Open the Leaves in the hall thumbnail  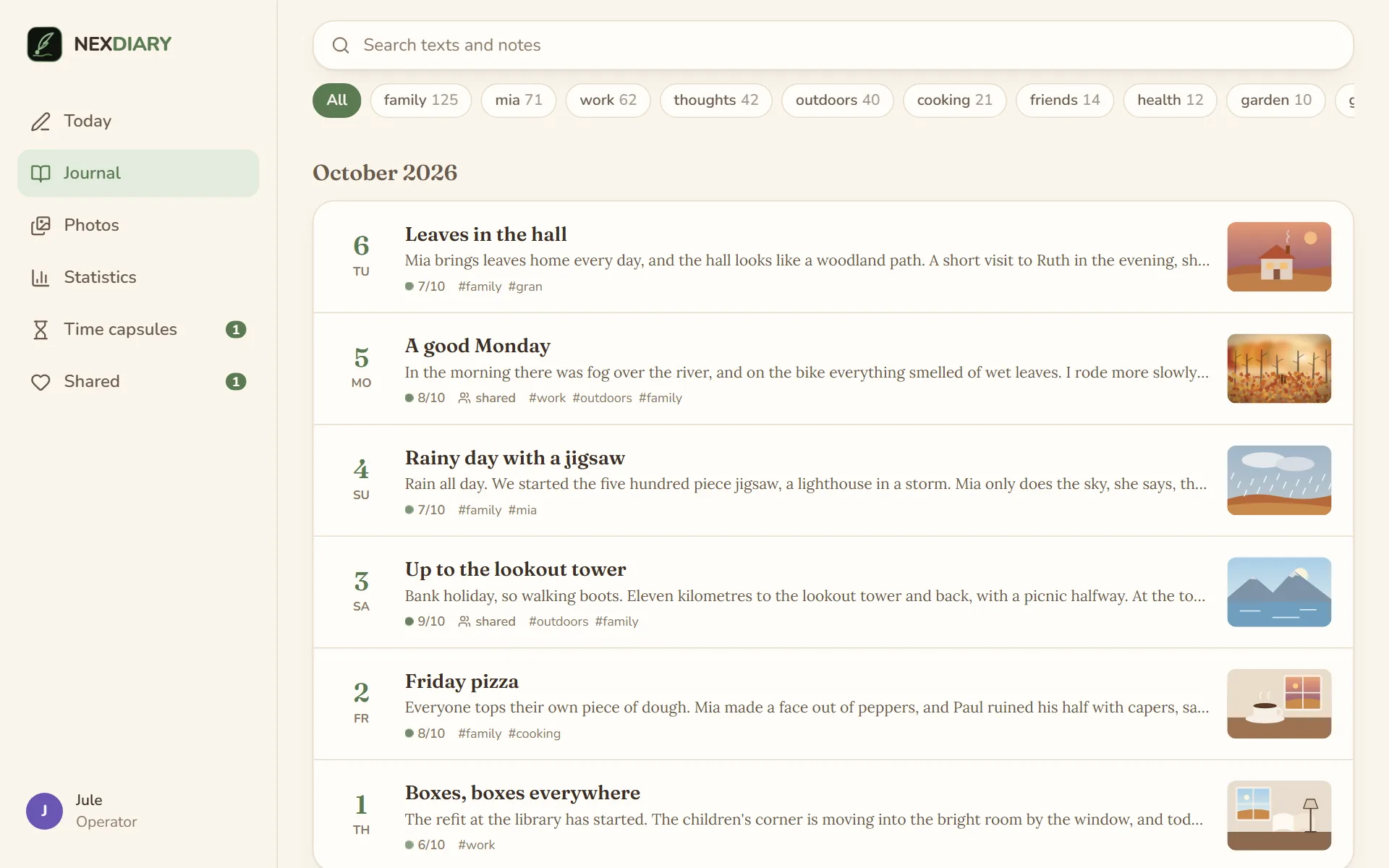pyautogui.click(x=1279, y=257)
